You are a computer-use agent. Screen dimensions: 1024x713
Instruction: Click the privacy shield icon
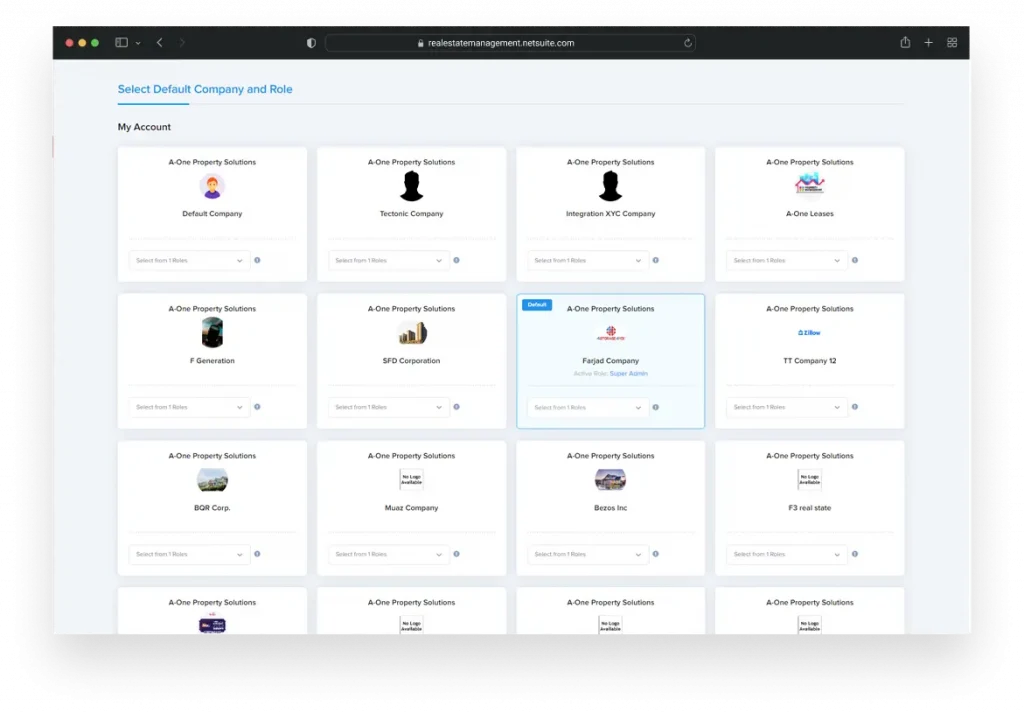[x=311, y=43]
